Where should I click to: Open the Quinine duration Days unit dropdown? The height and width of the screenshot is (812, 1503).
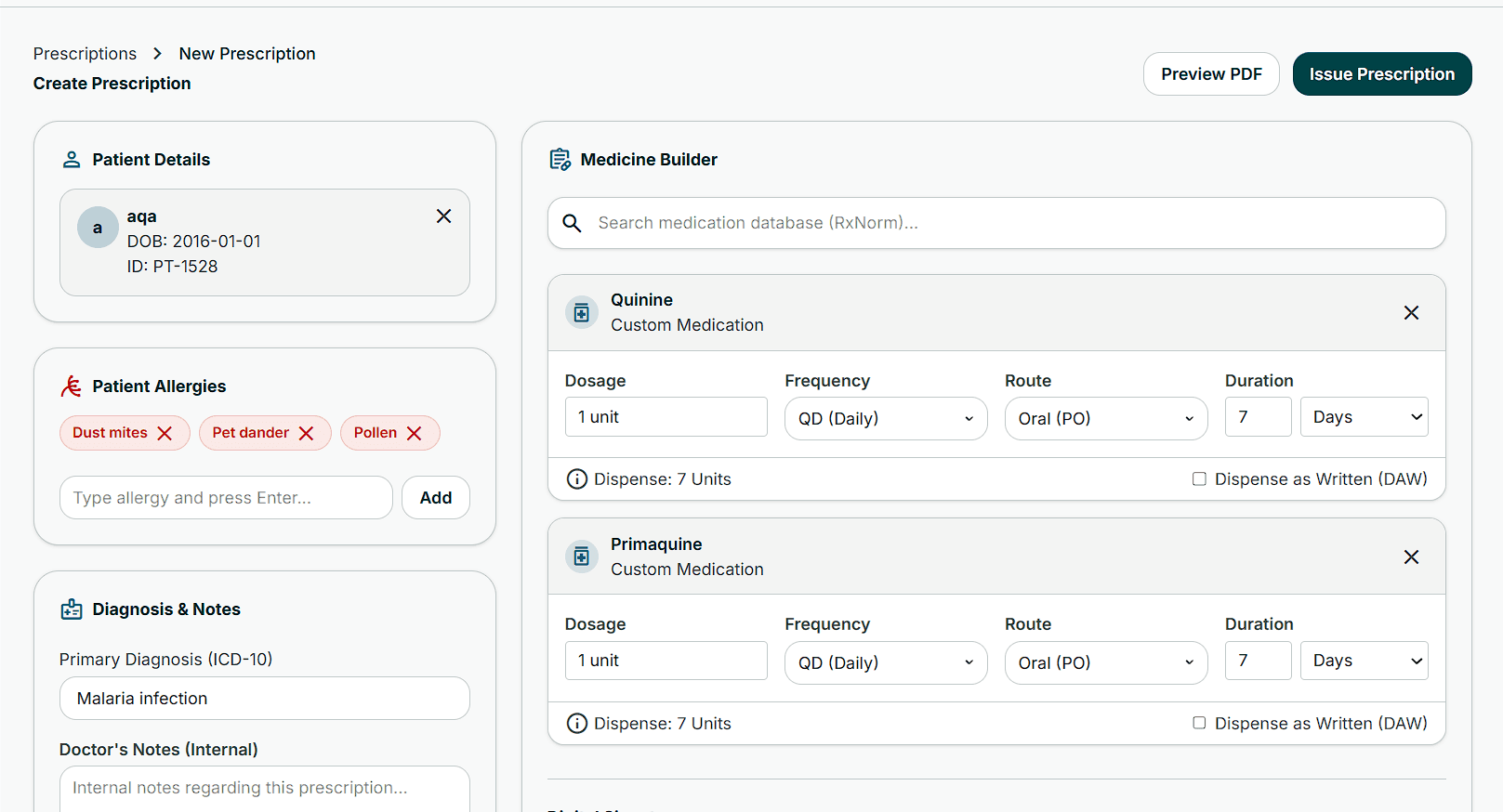pos(1364,417)
